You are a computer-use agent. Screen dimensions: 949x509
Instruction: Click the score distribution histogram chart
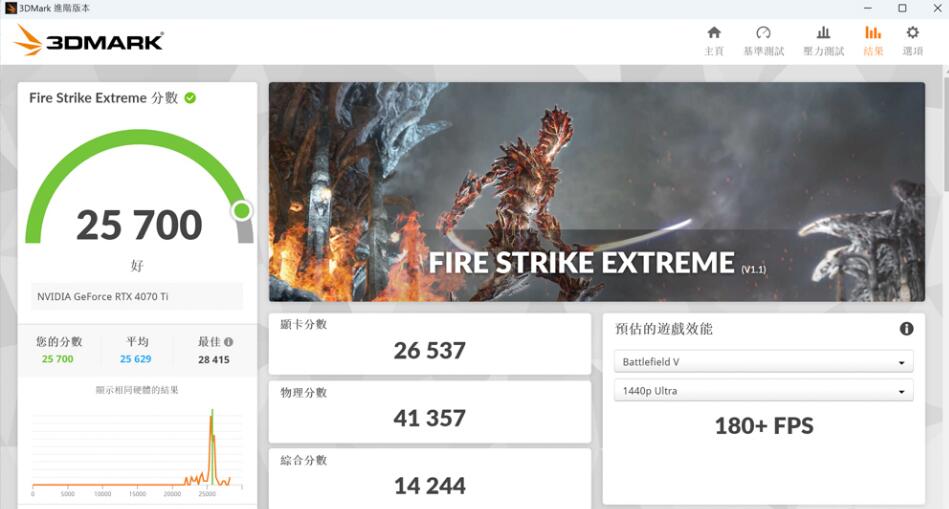click(x=137, y=451)
